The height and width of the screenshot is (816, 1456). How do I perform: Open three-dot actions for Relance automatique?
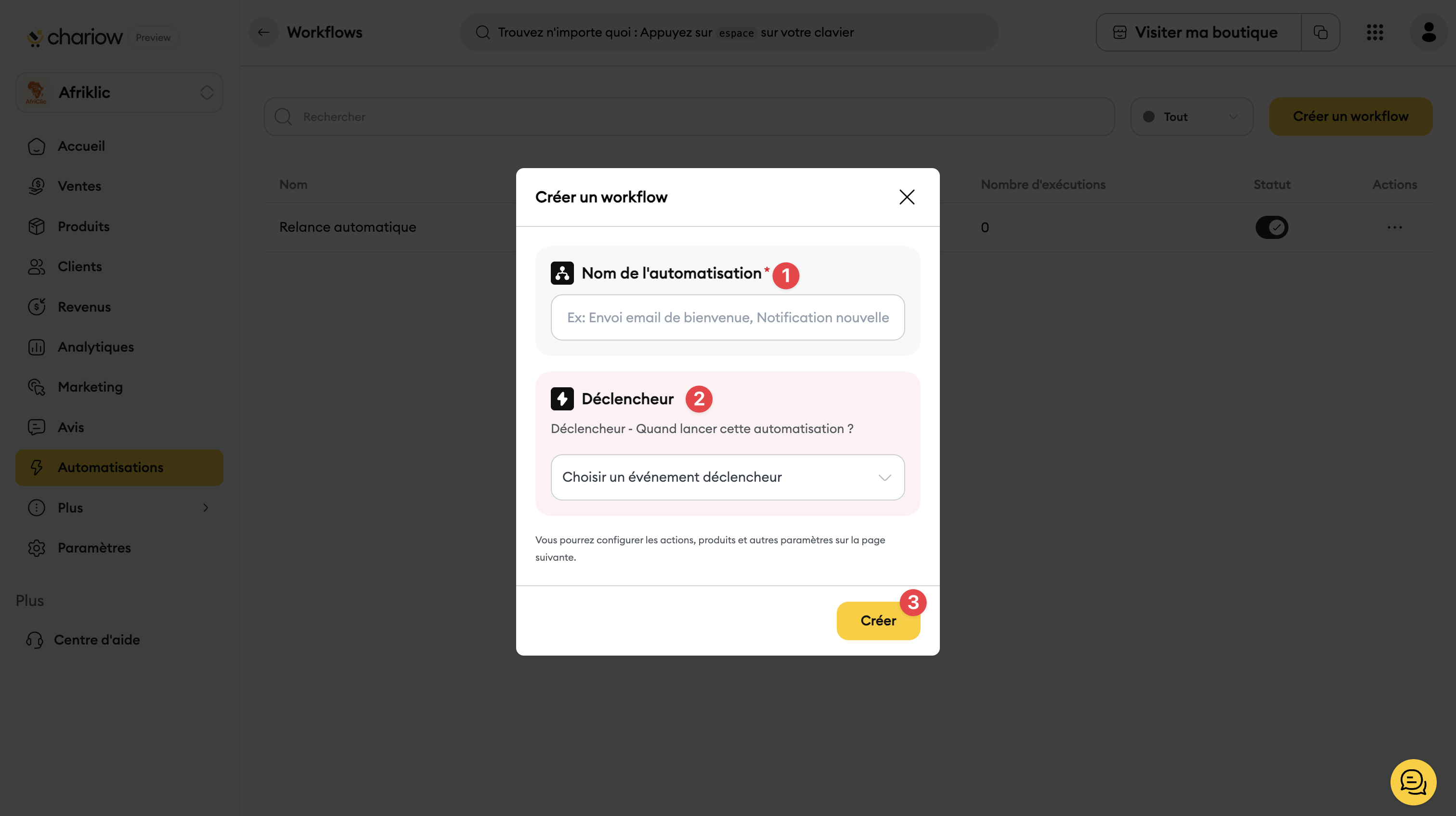point(1394,227)
